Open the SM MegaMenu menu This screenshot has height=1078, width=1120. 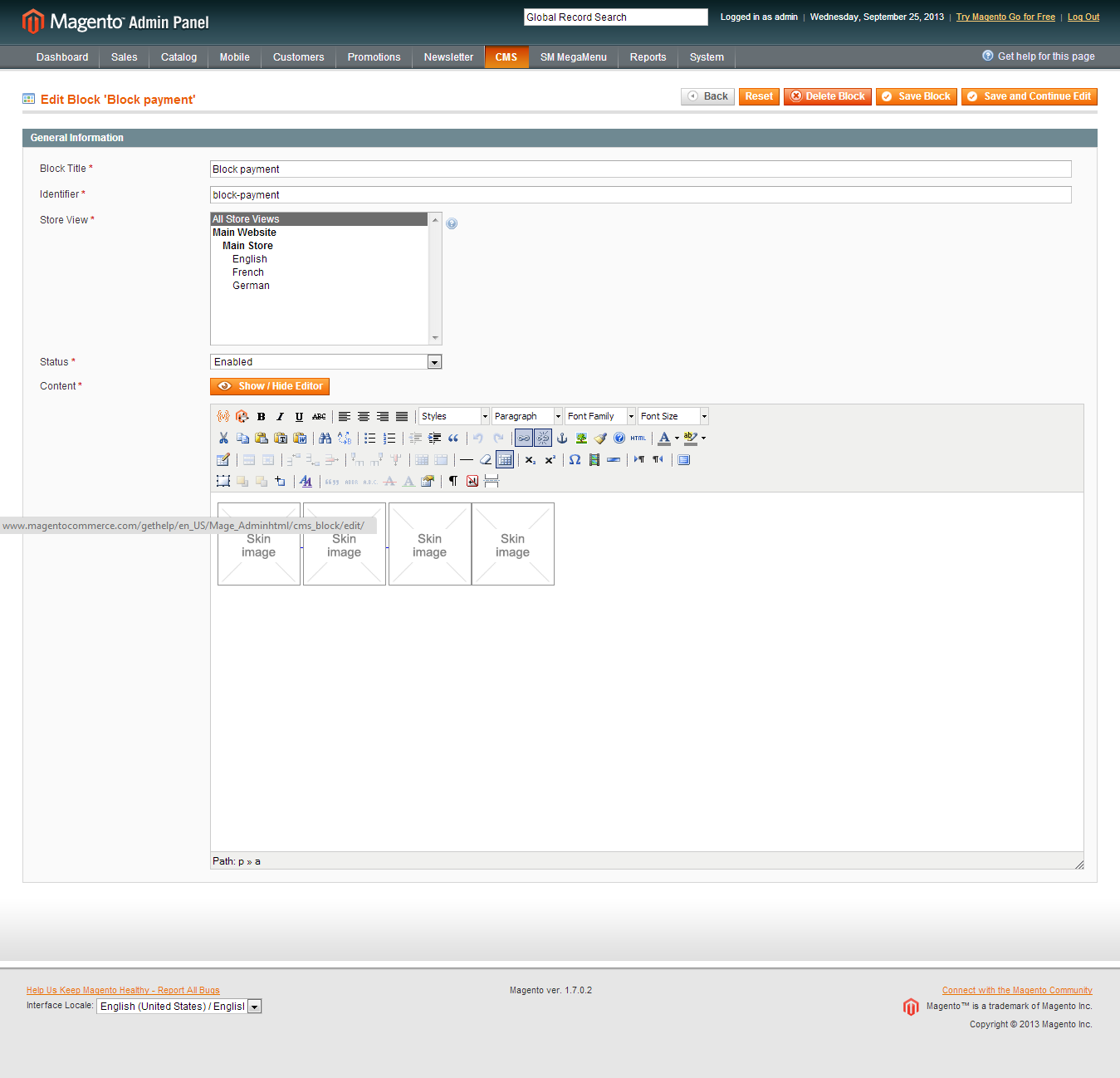pyautogui.click(x=574, y=57)
